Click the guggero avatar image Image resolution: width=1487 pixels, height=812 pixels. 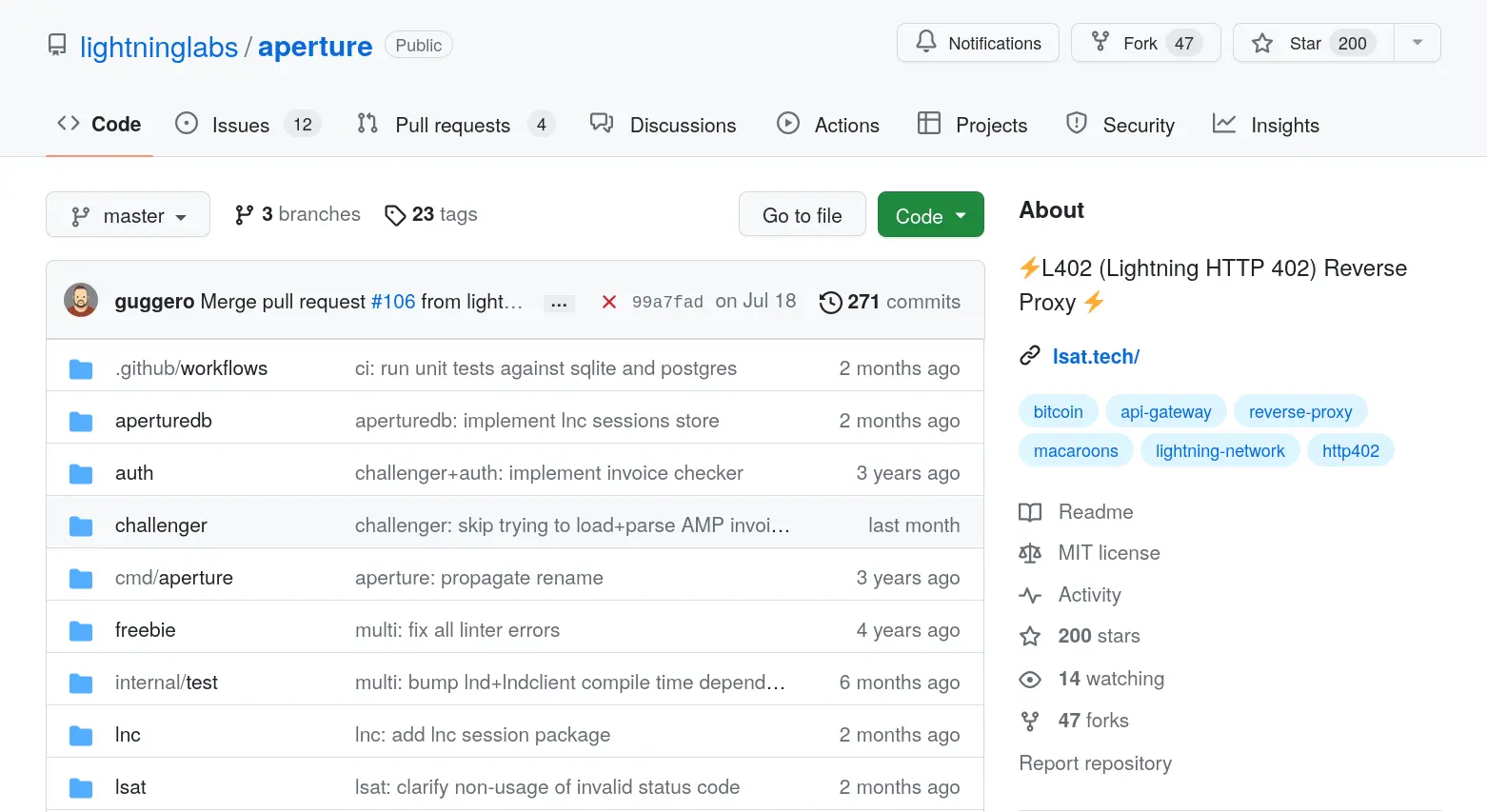click(x=81, y=301)
